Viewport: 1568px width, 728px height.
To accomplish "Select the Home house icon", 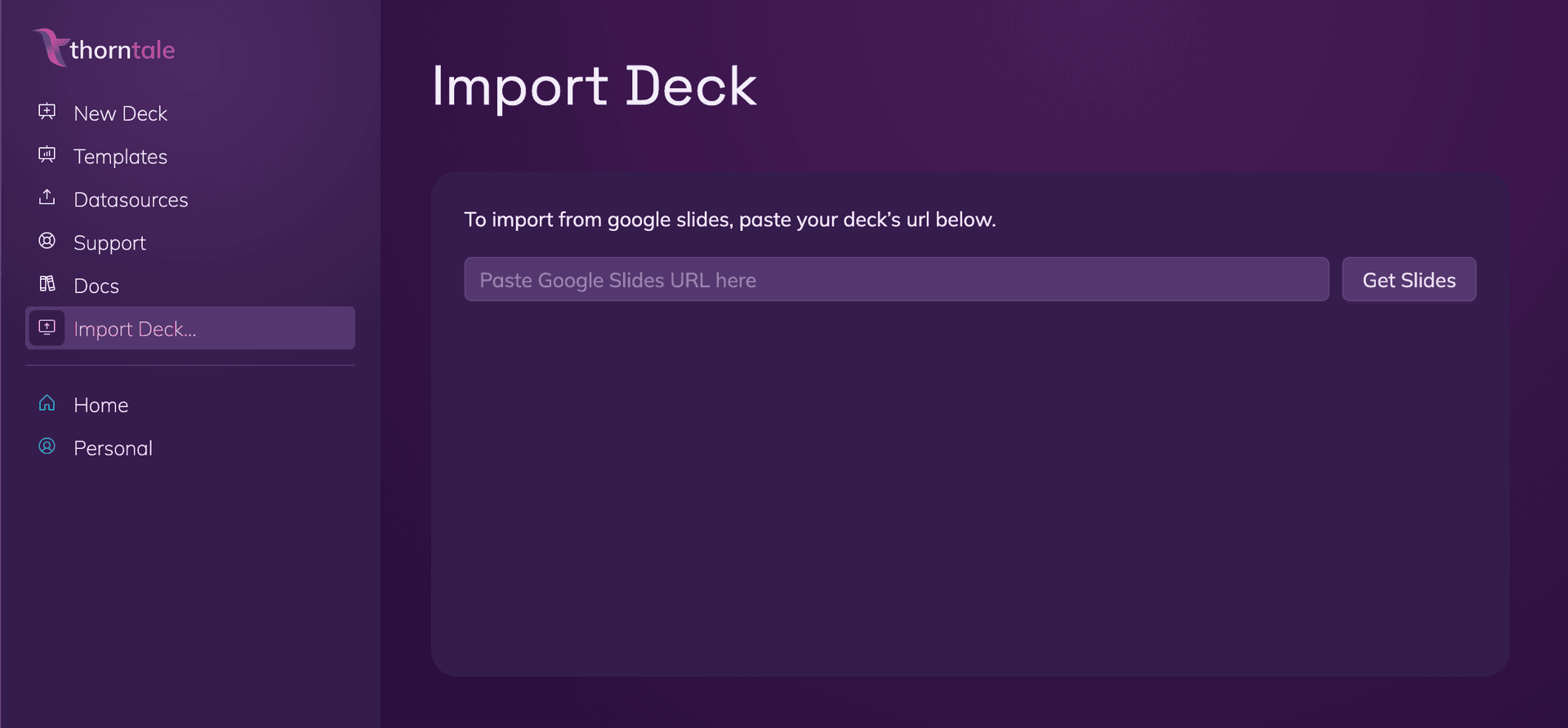I will pyautogui.click(x=47, y=403).
